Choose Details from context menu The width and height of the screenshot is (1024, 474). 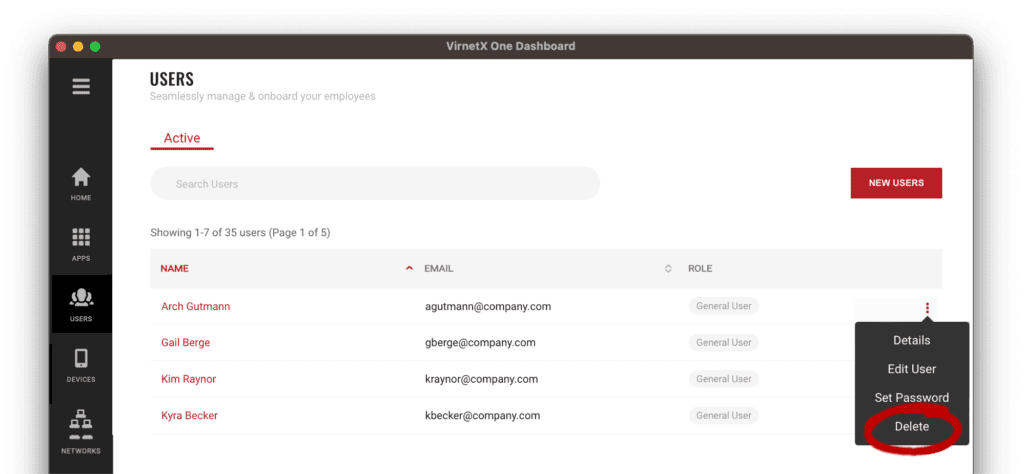911,341
